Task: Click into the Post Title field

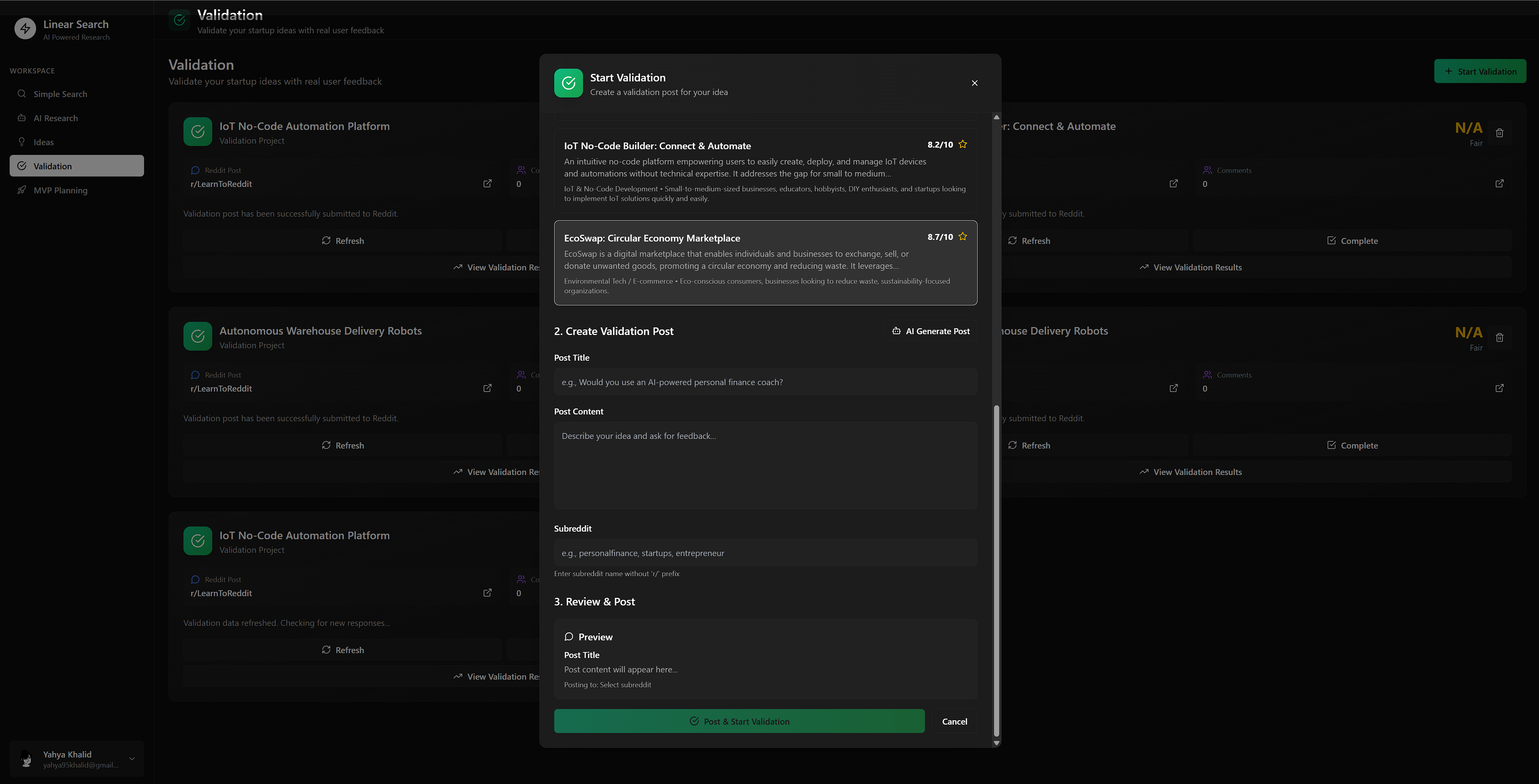Action: tap(765, 382)
